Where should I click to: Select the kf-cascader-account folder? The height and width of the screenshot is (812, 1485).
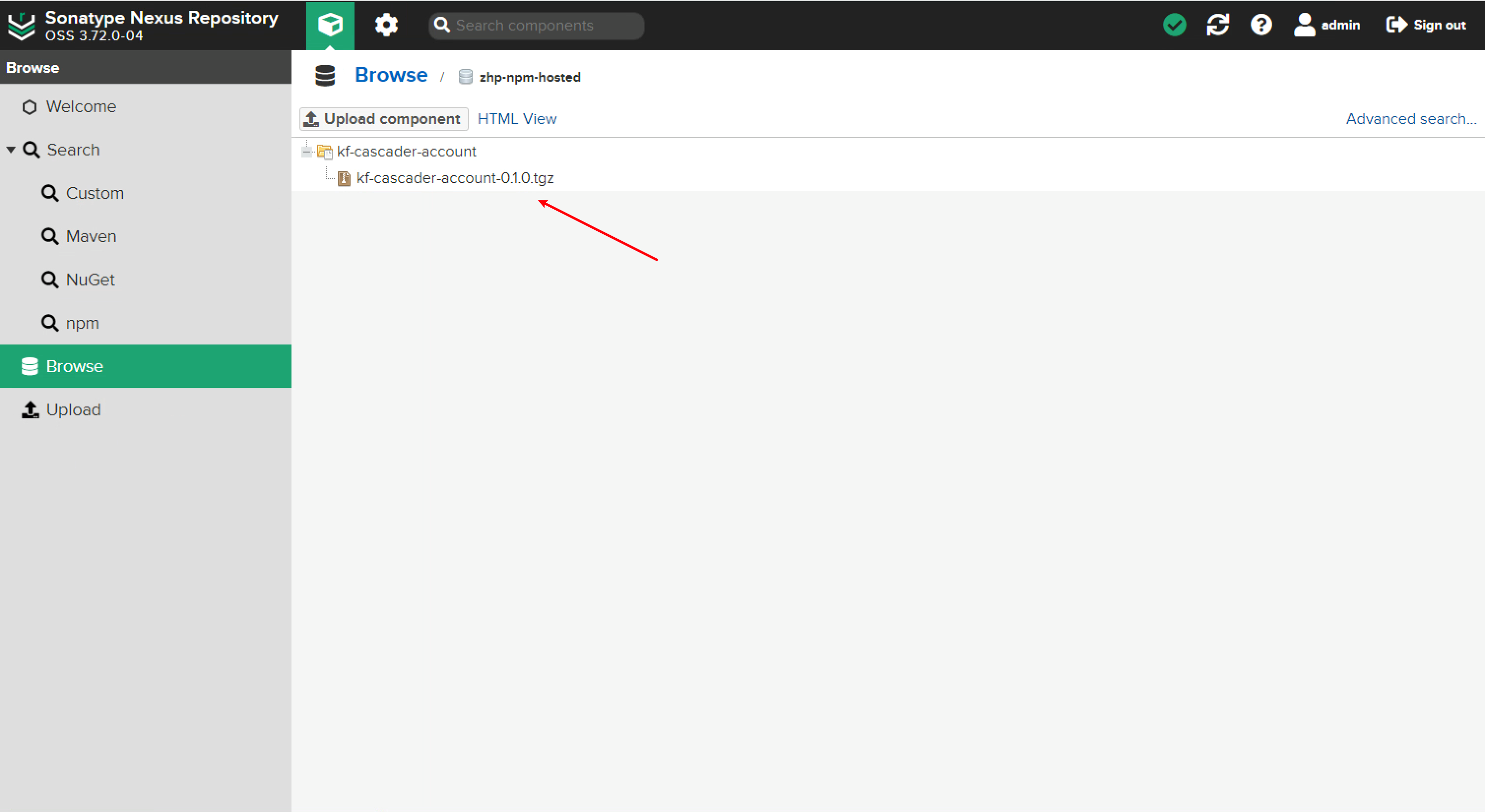click(406, 152)
